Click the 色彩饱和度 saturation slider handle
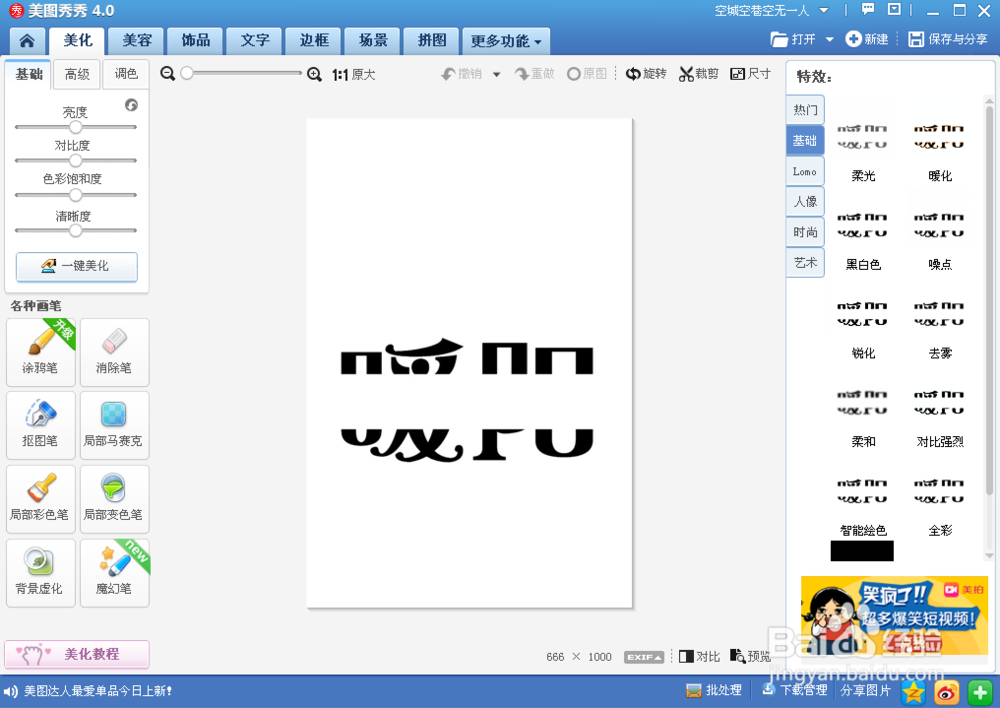The width and height of the screenshot is (1000, 708). tap(75, 195)
